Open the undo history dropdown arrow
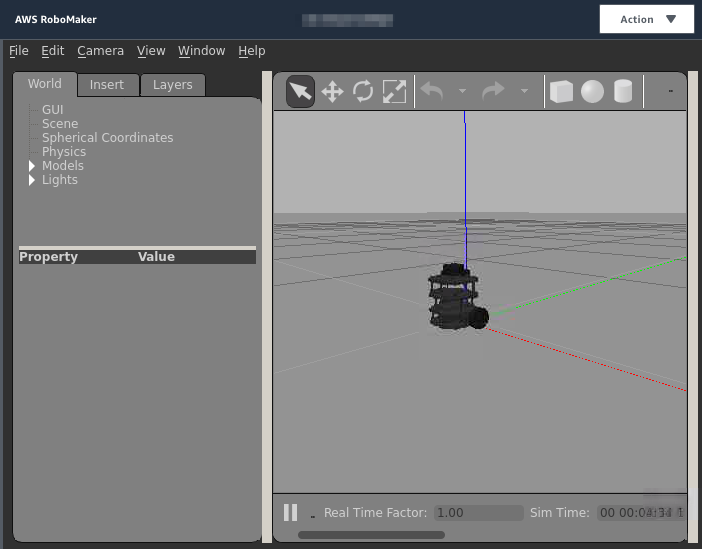Viewport: 702px width, 549px height. click(462, 91)
